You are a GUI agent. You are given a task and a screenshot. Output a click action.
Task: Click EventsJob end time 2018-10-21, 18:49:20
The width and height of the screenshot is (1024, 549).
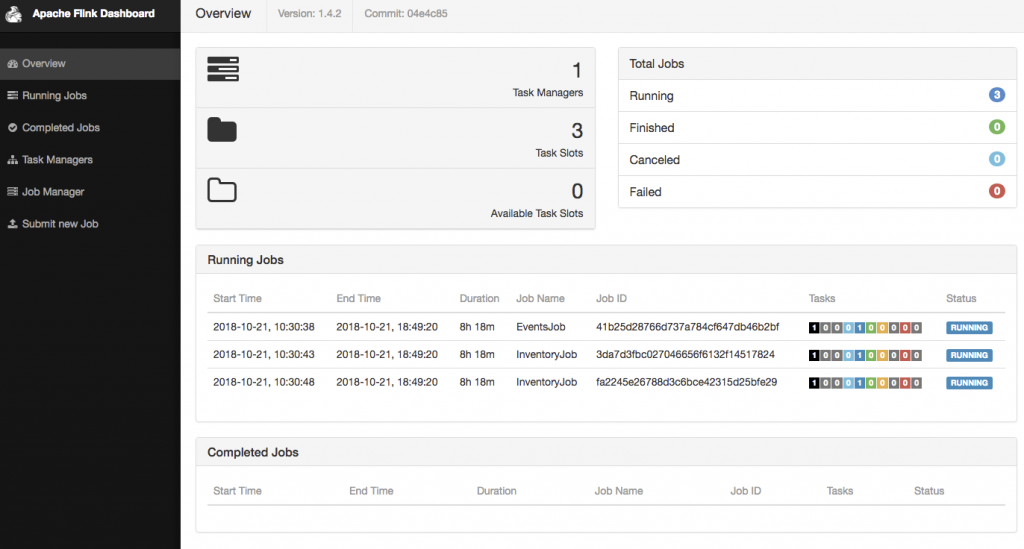click(x=387, y=327)
